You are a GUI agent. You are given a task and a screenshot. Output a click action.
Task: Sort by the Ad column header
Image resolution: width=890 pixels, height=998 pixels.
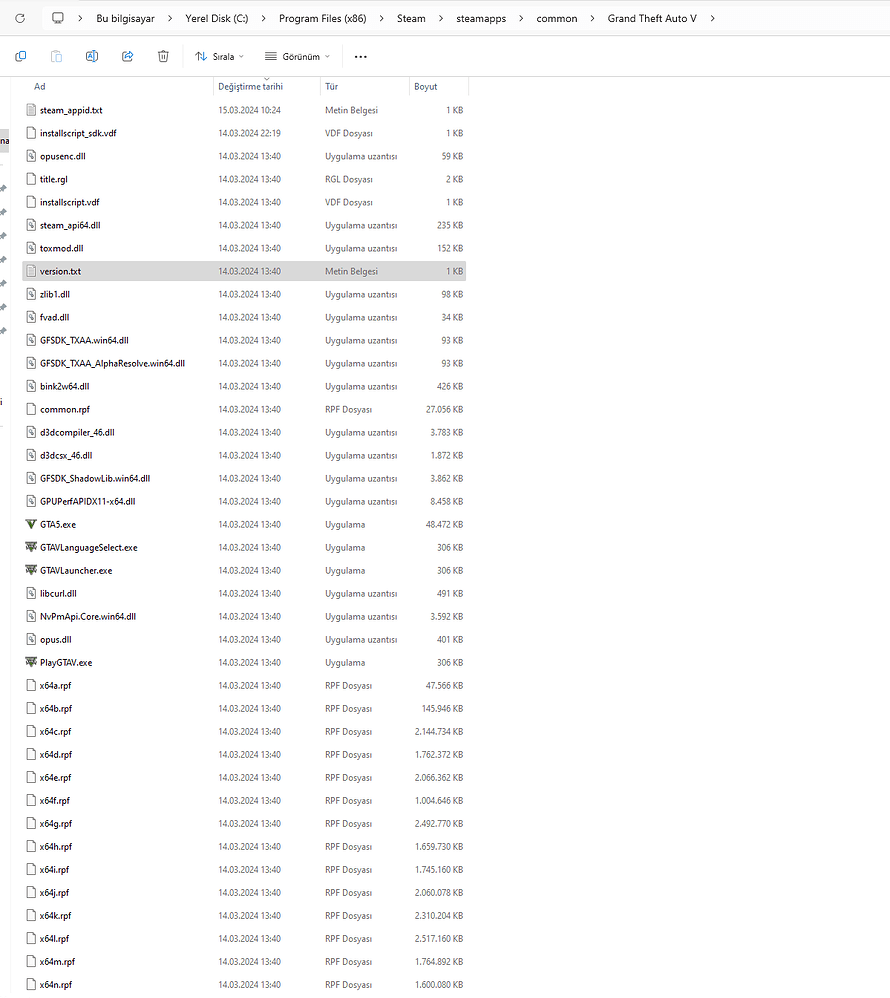(39, 87)
